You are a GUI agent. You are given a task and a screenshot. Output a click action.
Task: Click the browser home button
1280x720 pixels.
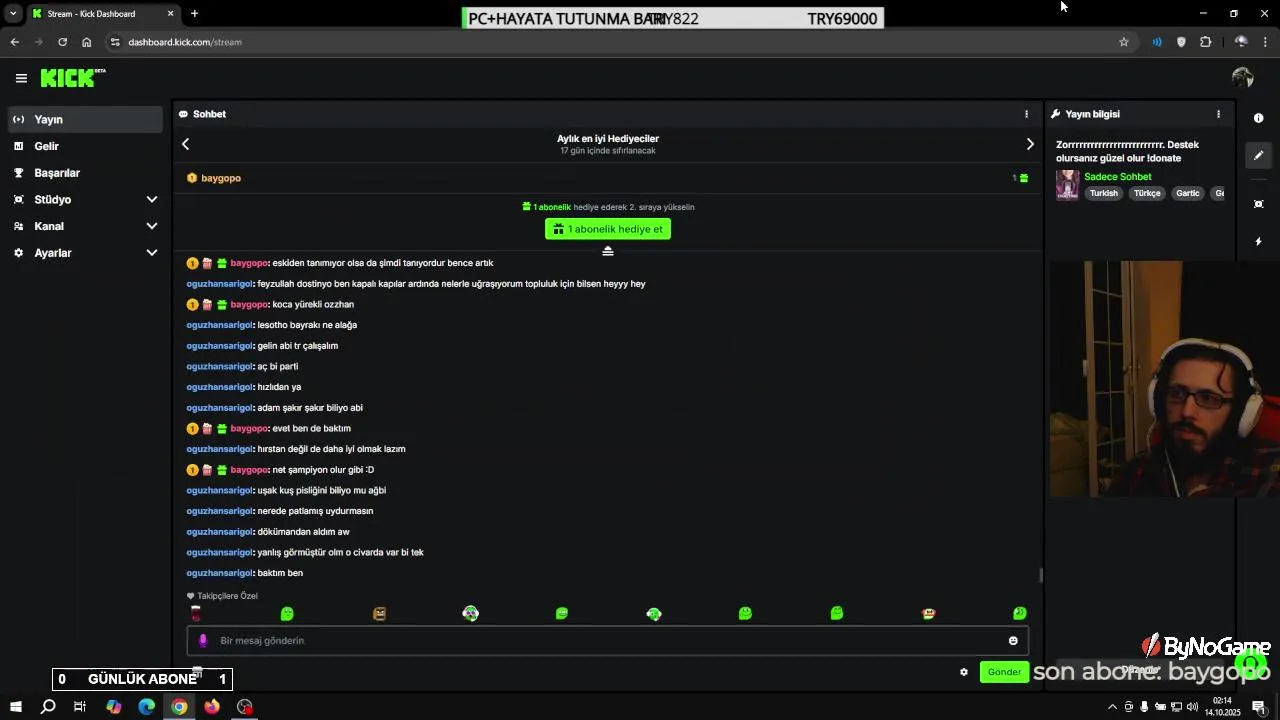pos(87,42)
